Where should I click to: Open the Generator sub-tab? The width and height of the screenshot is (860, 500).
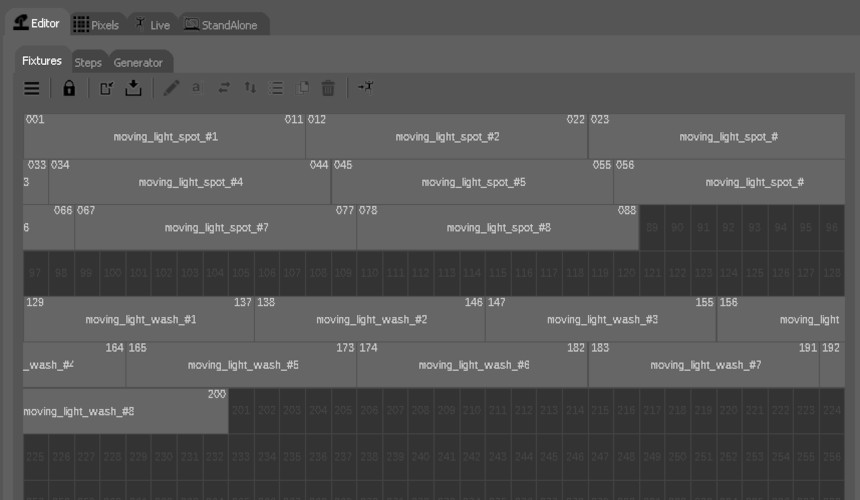tap(138, 62)
